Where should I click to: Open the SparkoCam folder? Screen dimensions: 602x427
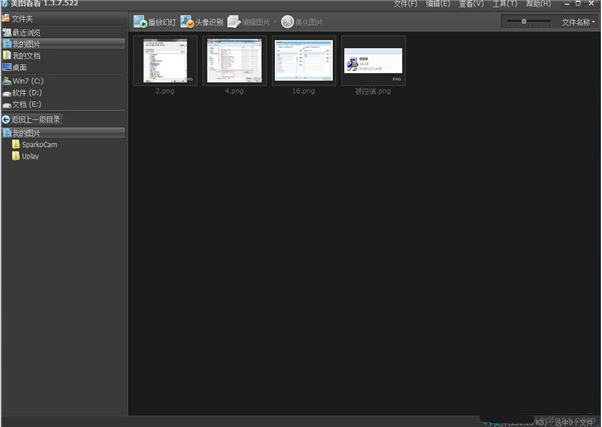tap(39, 145)
